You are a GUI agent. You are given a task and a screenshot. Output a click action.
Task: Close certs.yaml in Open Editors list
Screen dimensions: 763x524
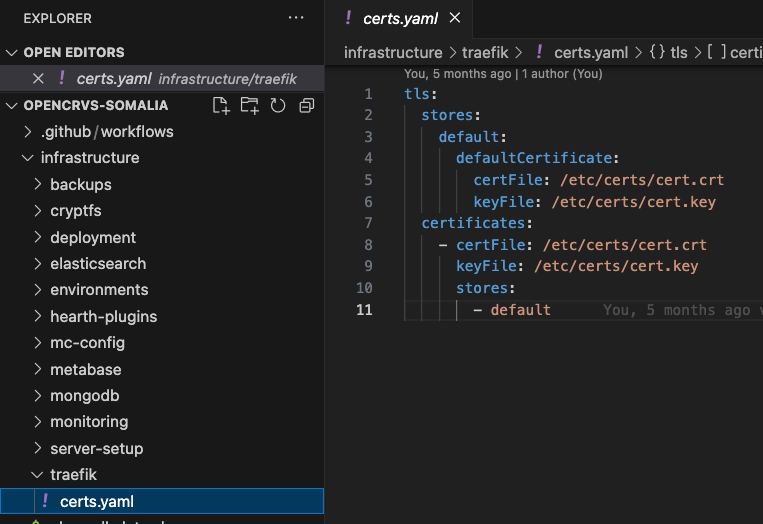tap(38, 79)
